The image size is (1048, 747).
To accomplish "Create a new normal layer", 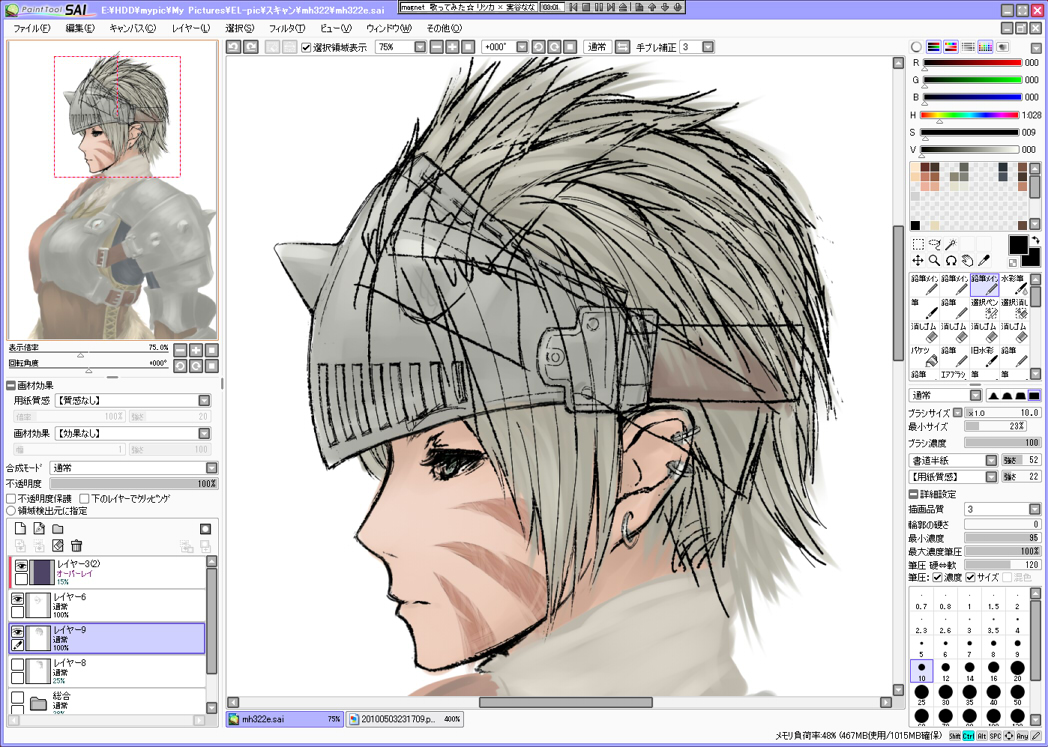I will pyautogui.click(x=20, y=529).
